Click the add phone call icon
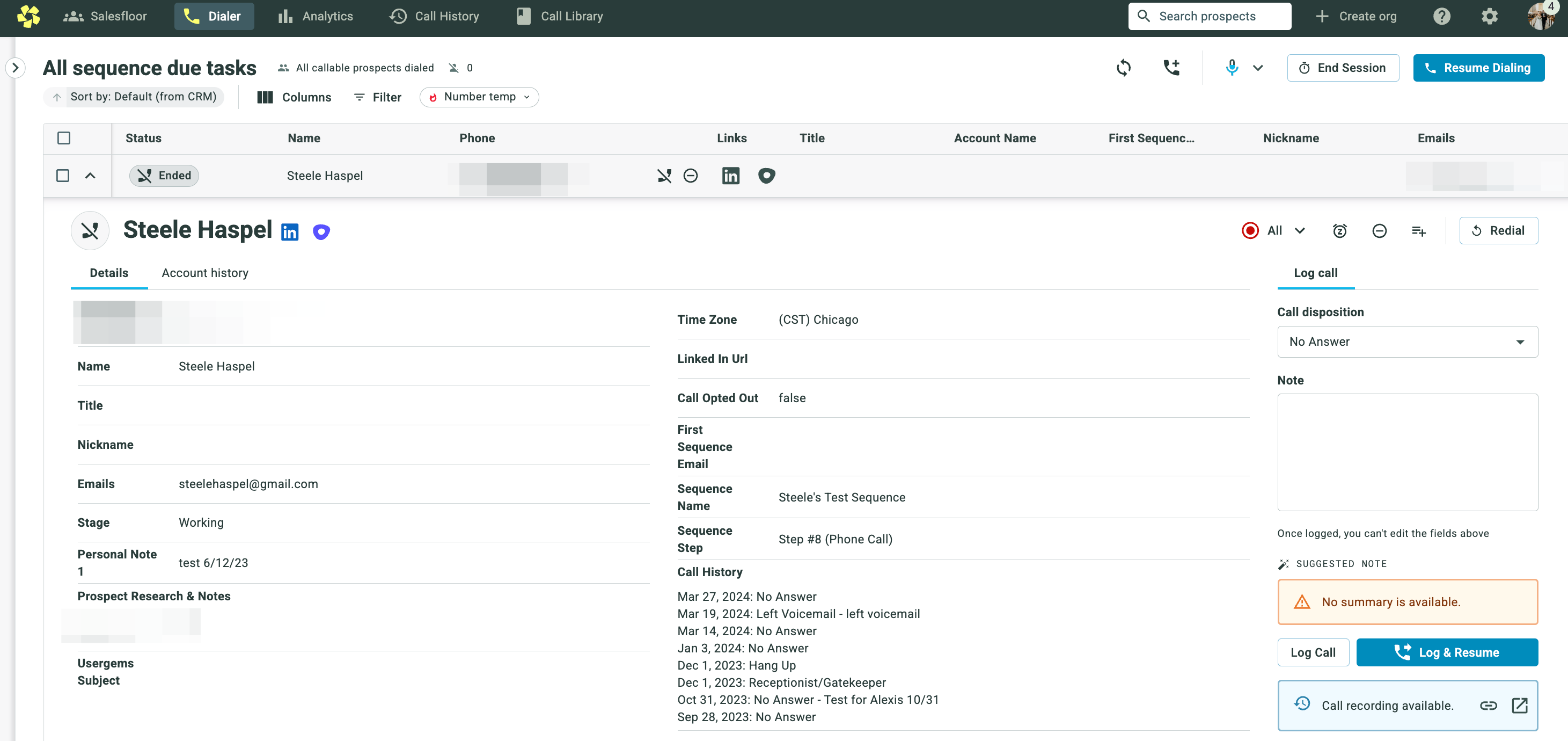1568x741 pixels. tap(1172, 68)
